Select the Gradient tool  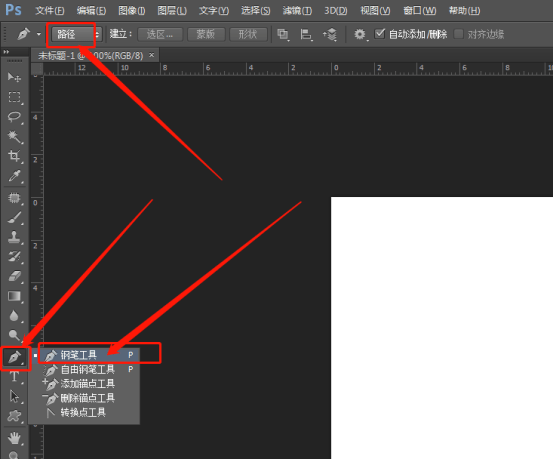point(14,296)
